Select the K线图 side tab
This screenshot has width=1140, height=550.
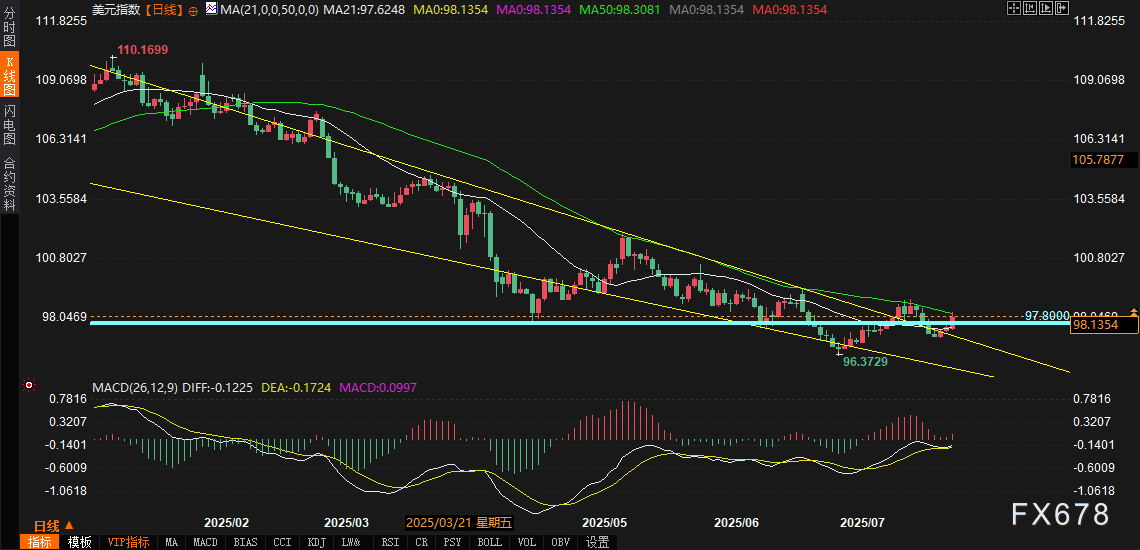point(9,77)
